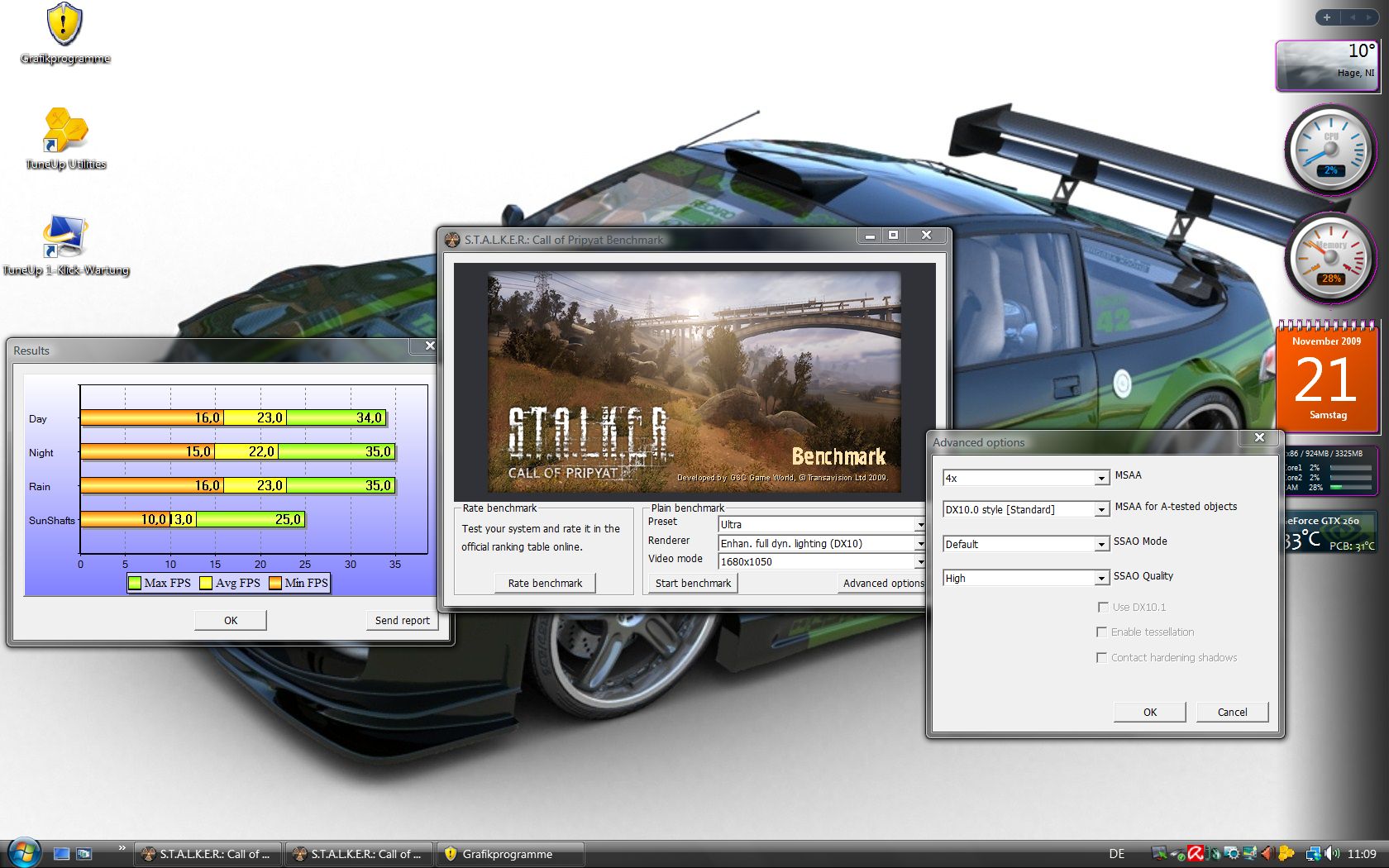
Task: Expand the quick launch overflow chevron
Action: 122,848
